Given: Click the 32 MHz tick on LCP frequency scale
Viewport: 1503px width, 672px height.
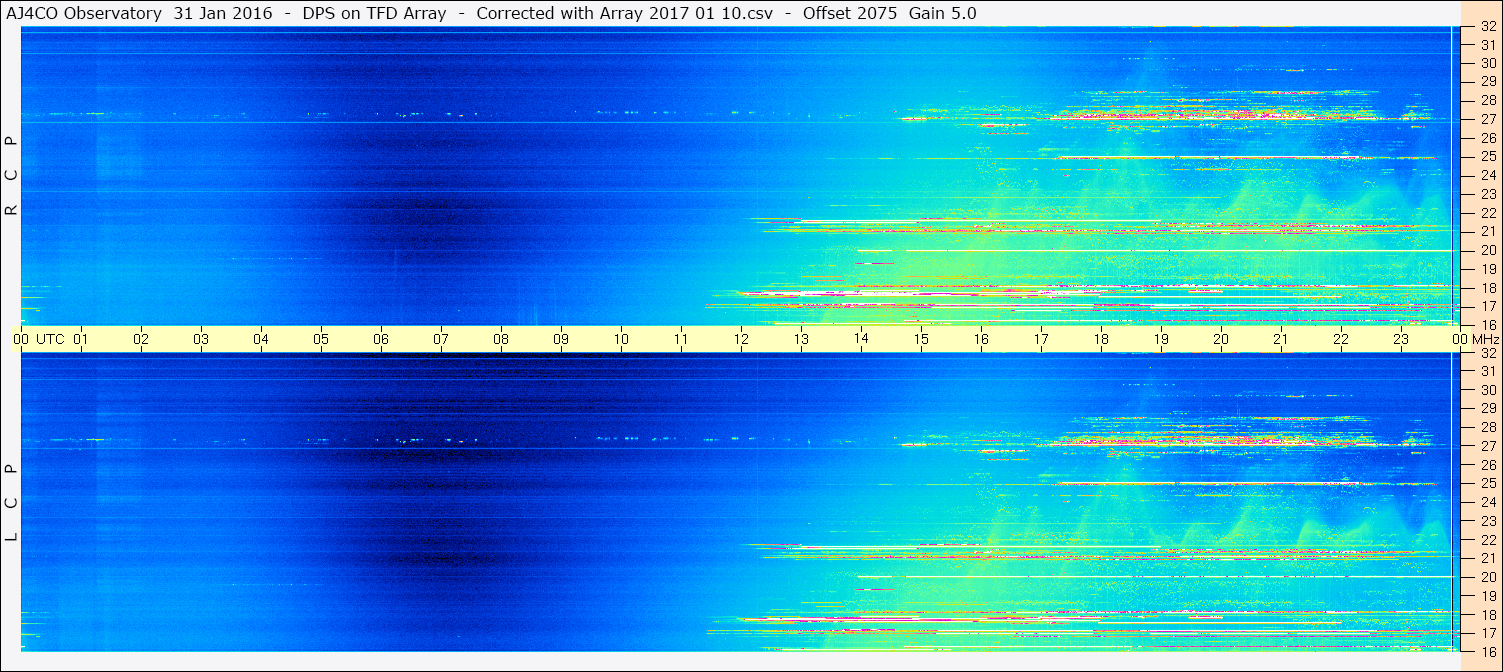Looking at the screenshot, I should coord(1488,353).
